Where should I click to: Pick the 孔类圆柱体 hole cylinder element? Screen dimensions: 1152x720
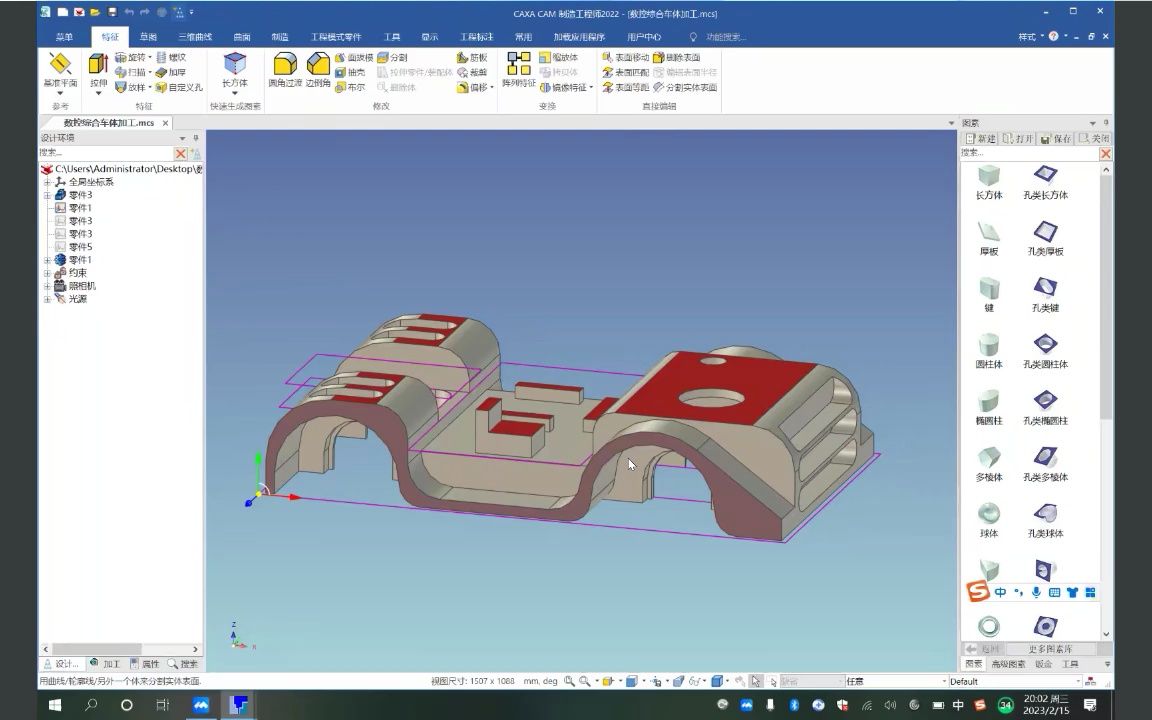pyautogui.click(x=1045, y=350)
